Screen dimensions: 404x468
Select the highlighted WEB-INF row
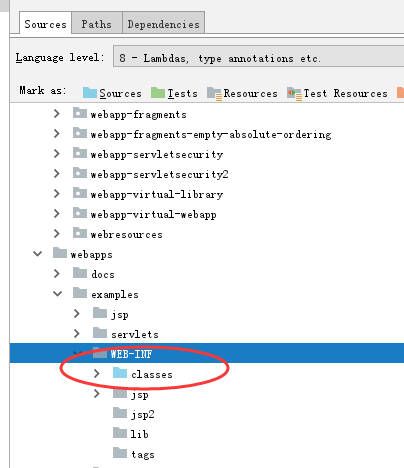207,353
